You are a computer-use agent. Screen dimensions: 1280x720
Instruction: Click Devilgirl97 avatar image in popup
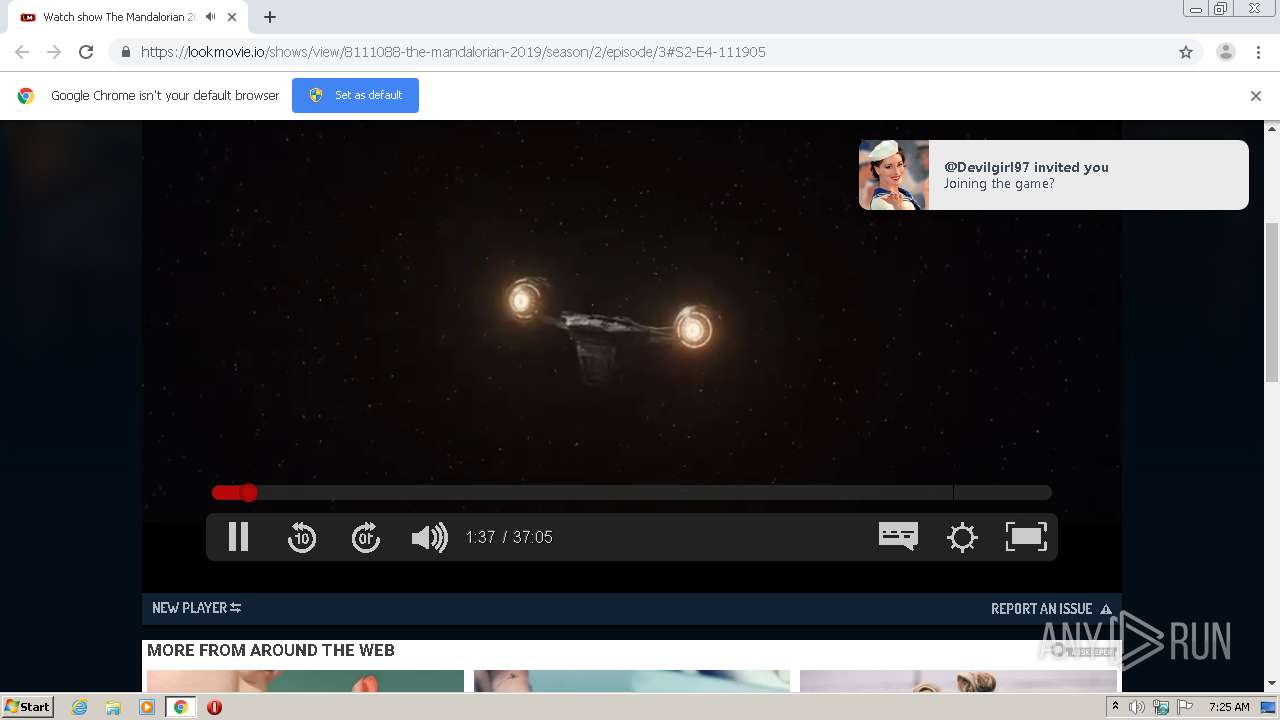coord(894,175)
